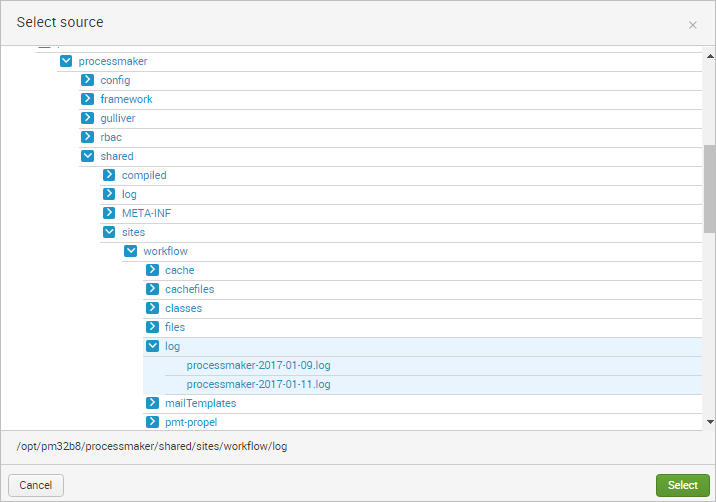This screenshot has width=716, height=502.
Task: Expand the META-INF folder arrow
Action: [x=109, y=213]
